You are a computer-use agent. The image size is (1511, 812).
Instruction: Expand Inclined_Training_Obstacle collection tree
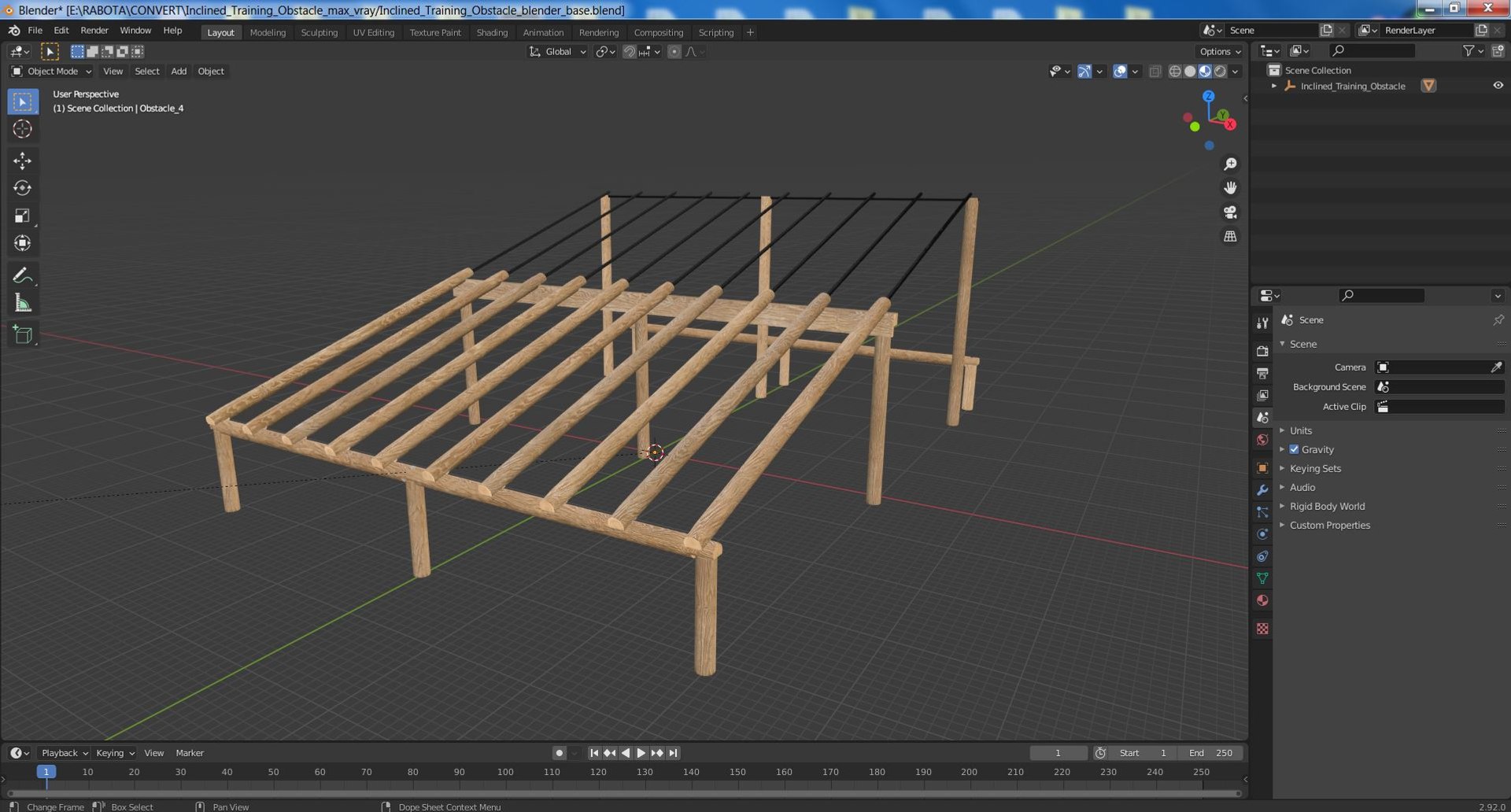[x=1274, y=86]
